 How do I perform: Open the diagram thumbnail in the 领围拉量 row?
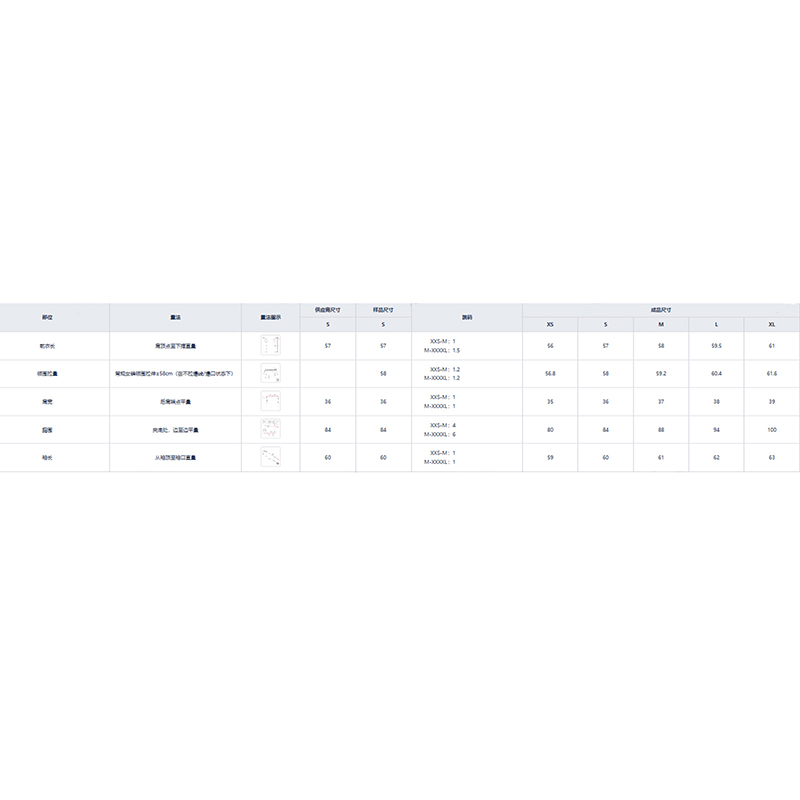(x=270, y=373)
